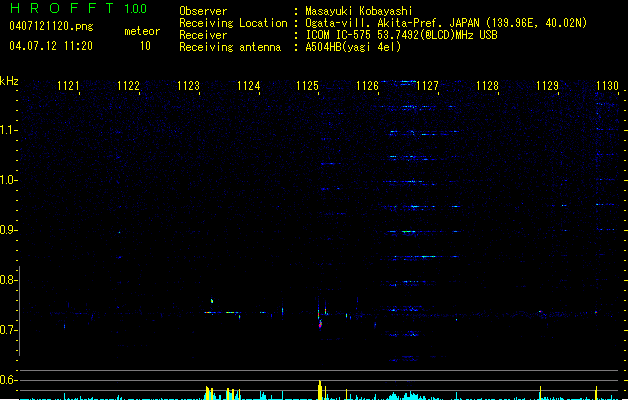This screenshot has width=629, height=400.
Task: Click the kHz axis unit label
Action: [x=9, y=81]
